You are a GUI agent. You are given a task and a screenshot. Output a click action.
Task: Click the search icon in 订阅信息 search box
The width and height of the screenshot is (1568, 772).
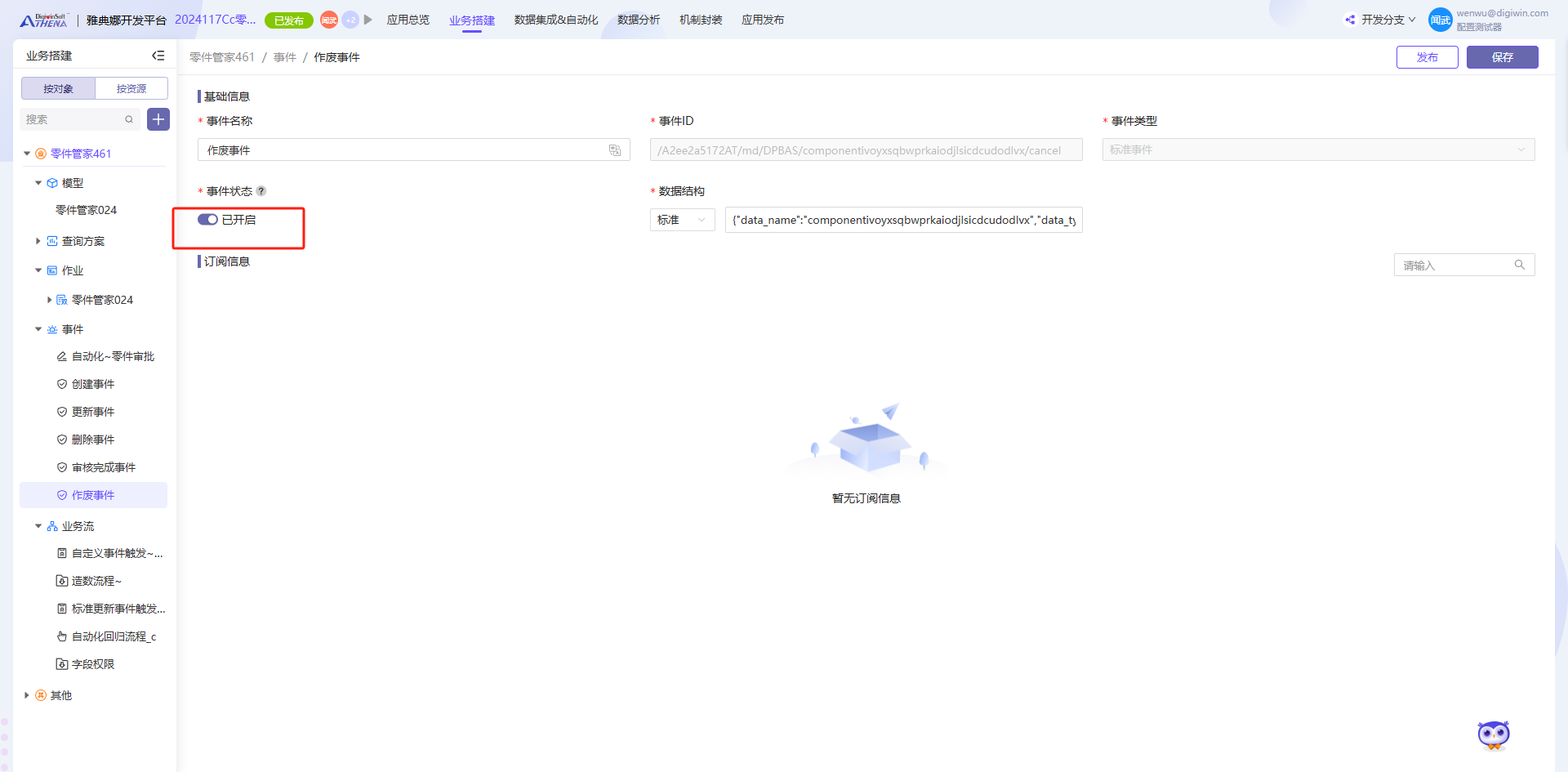[1520, 265]
